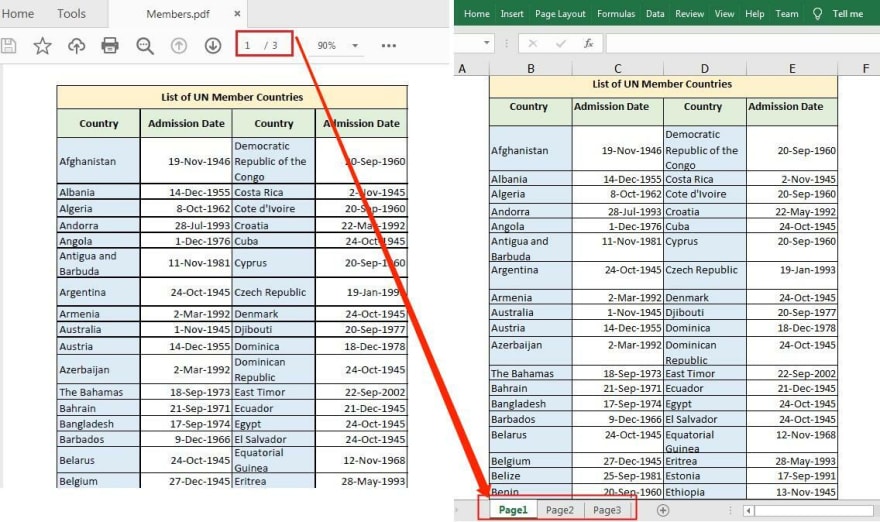Screen dimensions: 880x522
Task: Switch to Page1 sheet tab
Action: pos(513,510)
